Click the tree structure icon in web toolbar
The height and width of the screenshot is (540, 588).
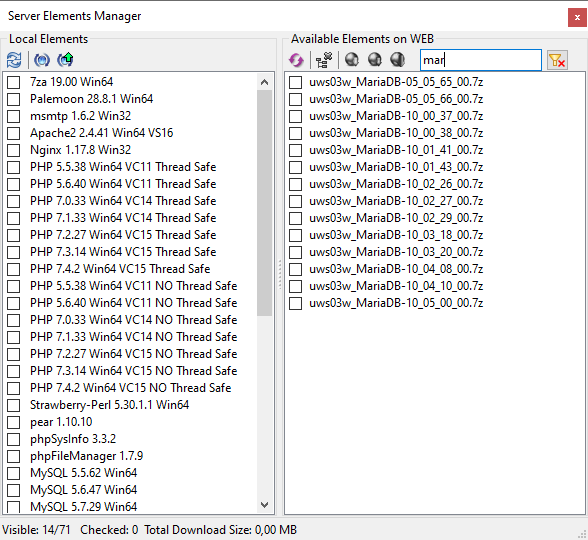pyautogui.click(x=324, y=60)
